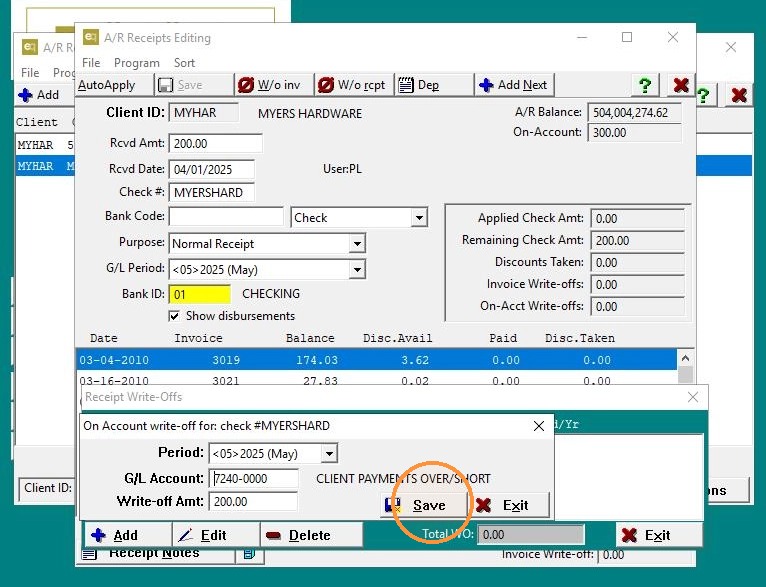Open File menu in A/R Receipts Editing
This screenshot has height=587, width=766.
(91, 63)
